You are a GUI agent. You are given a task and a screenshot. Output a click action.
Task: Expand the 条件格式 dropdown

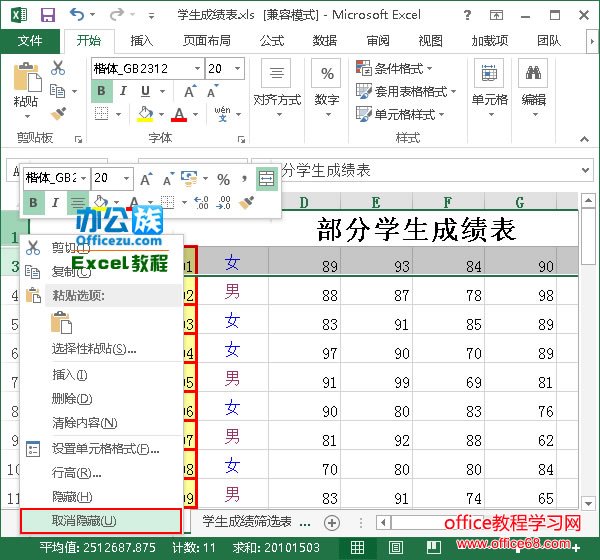pyautogui.click(x=429, y=69)
